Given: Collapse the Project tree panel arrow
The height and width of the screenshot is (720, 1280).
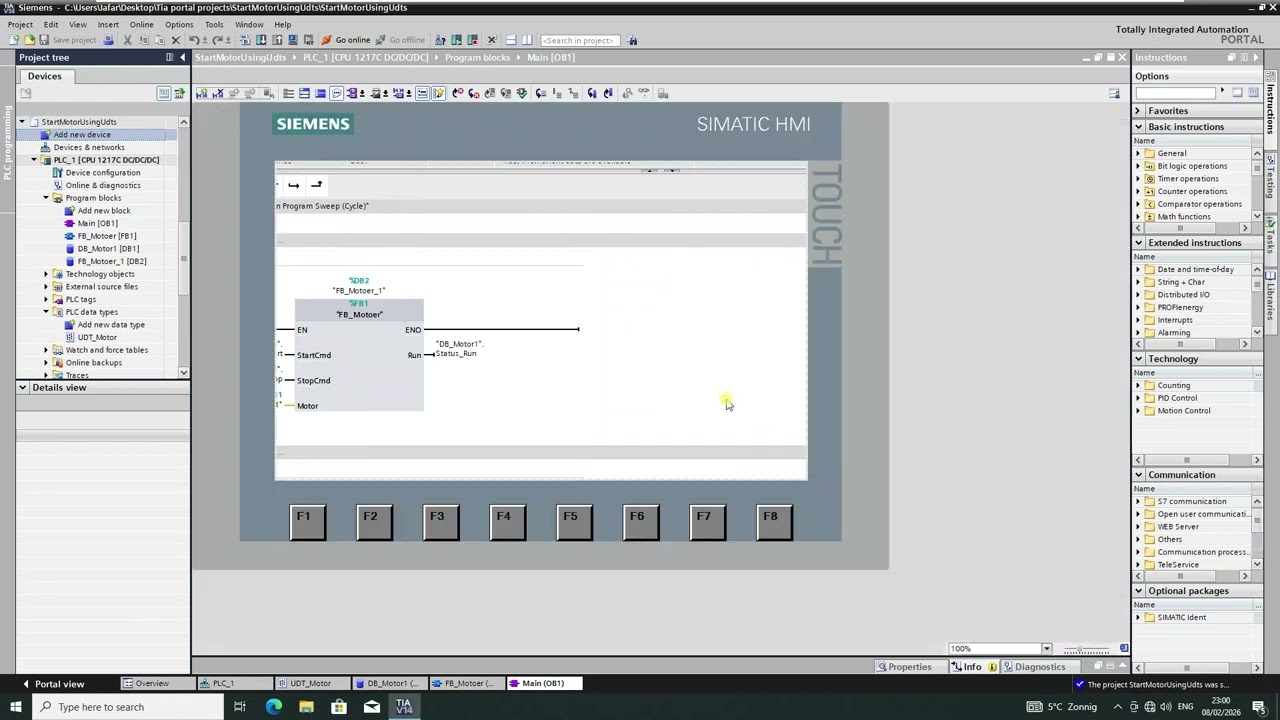Looking at the screenshot, I should tap(182, 57).
